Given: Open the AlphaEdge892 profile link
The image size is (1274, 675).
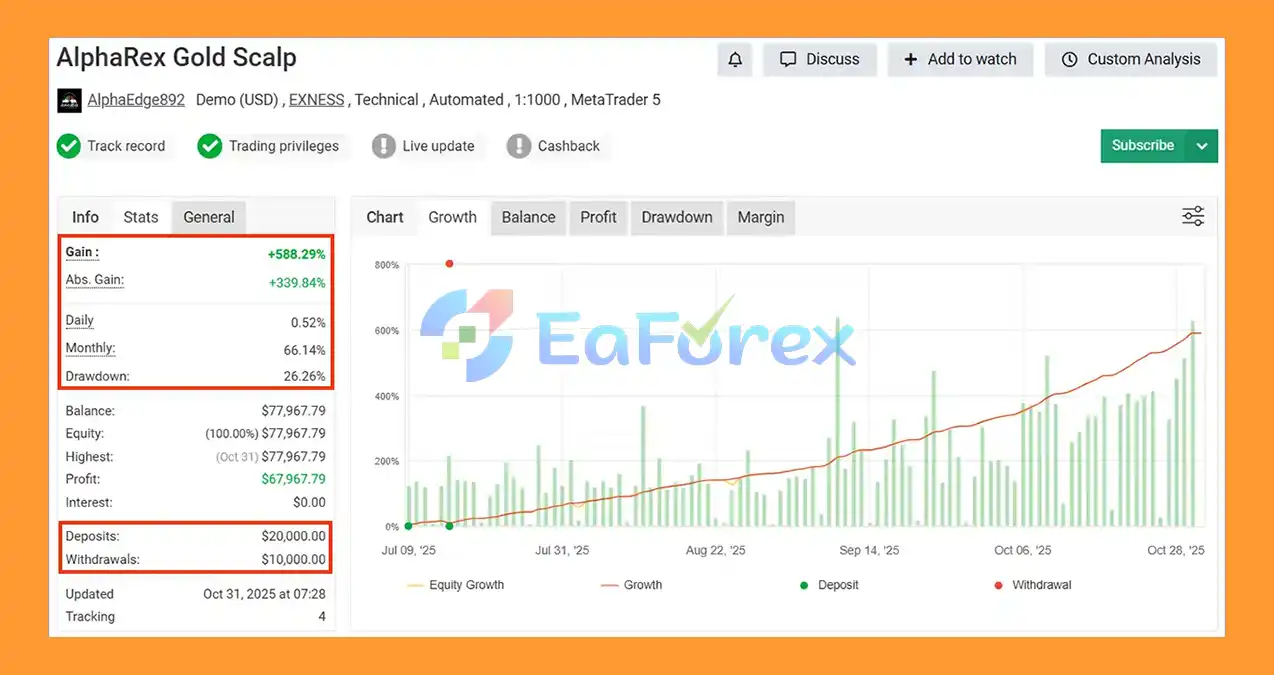Looking at the screenshot, I should (x=136, y=100).
